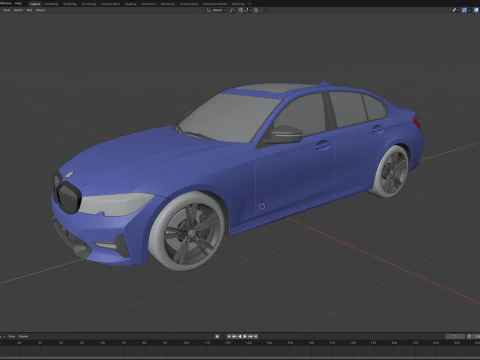Viewport: 480px width, 360px height.
Task: Toggle proportional editing
Action: pos(256,10)
